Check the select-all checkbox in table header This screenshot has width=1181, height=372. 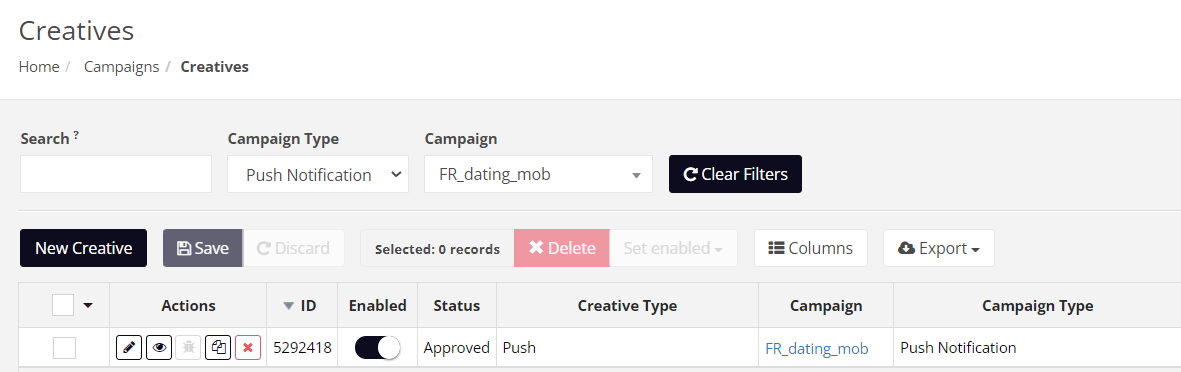click(x=63, y=305)
